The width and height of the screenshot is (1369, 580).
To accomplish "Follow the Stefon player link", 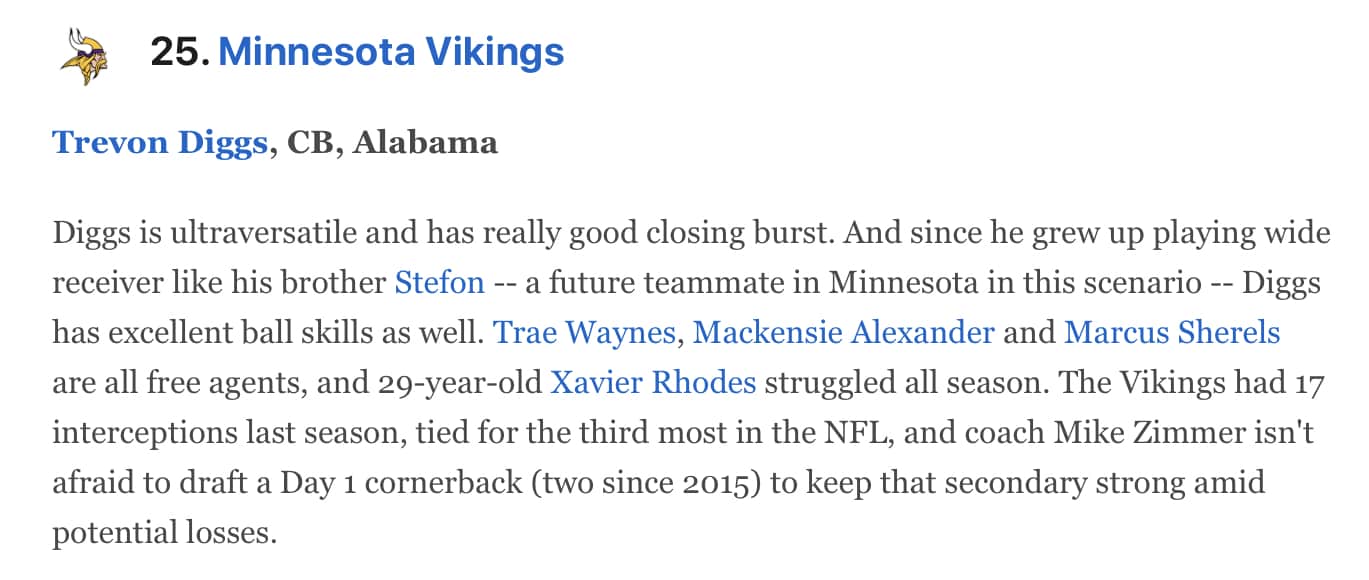I will click(440, 282).
